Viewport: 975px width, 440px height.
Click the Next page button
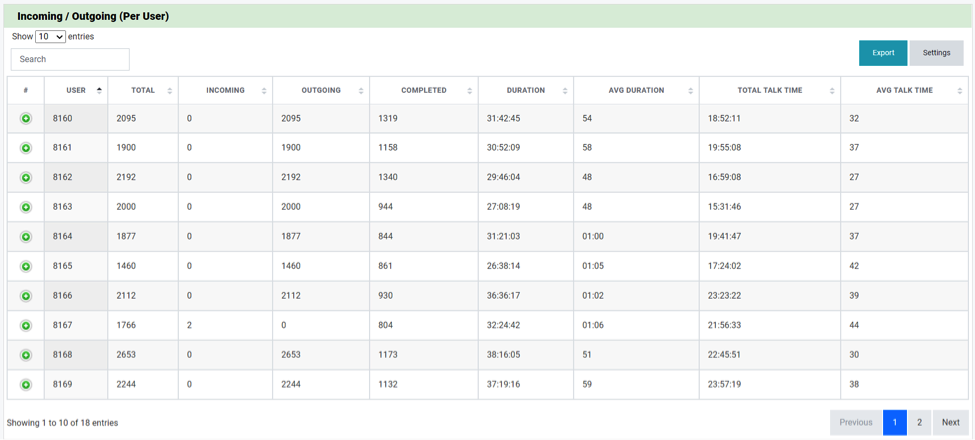(951, 422)
